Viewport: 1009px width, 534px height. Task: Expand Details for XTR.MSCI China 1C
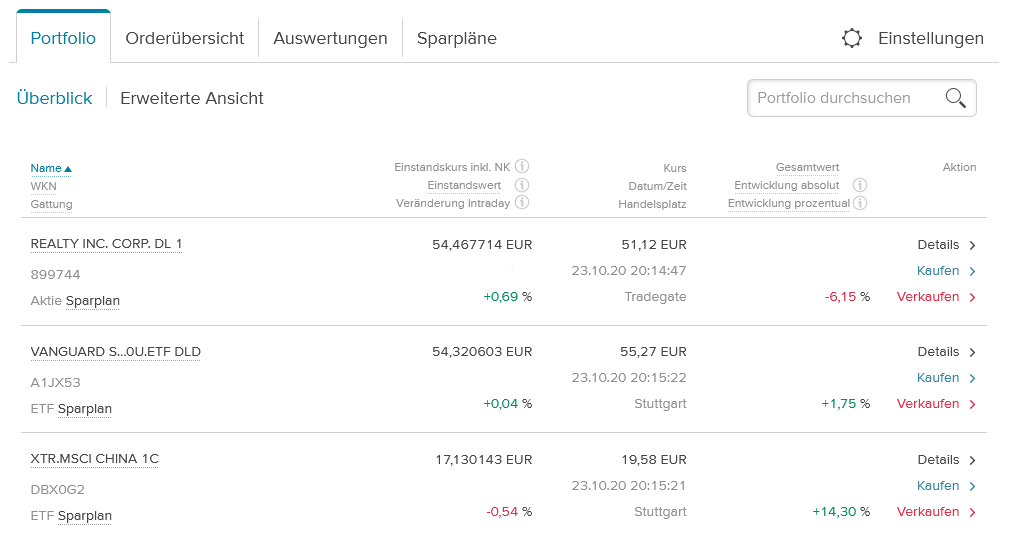point(946,460)
